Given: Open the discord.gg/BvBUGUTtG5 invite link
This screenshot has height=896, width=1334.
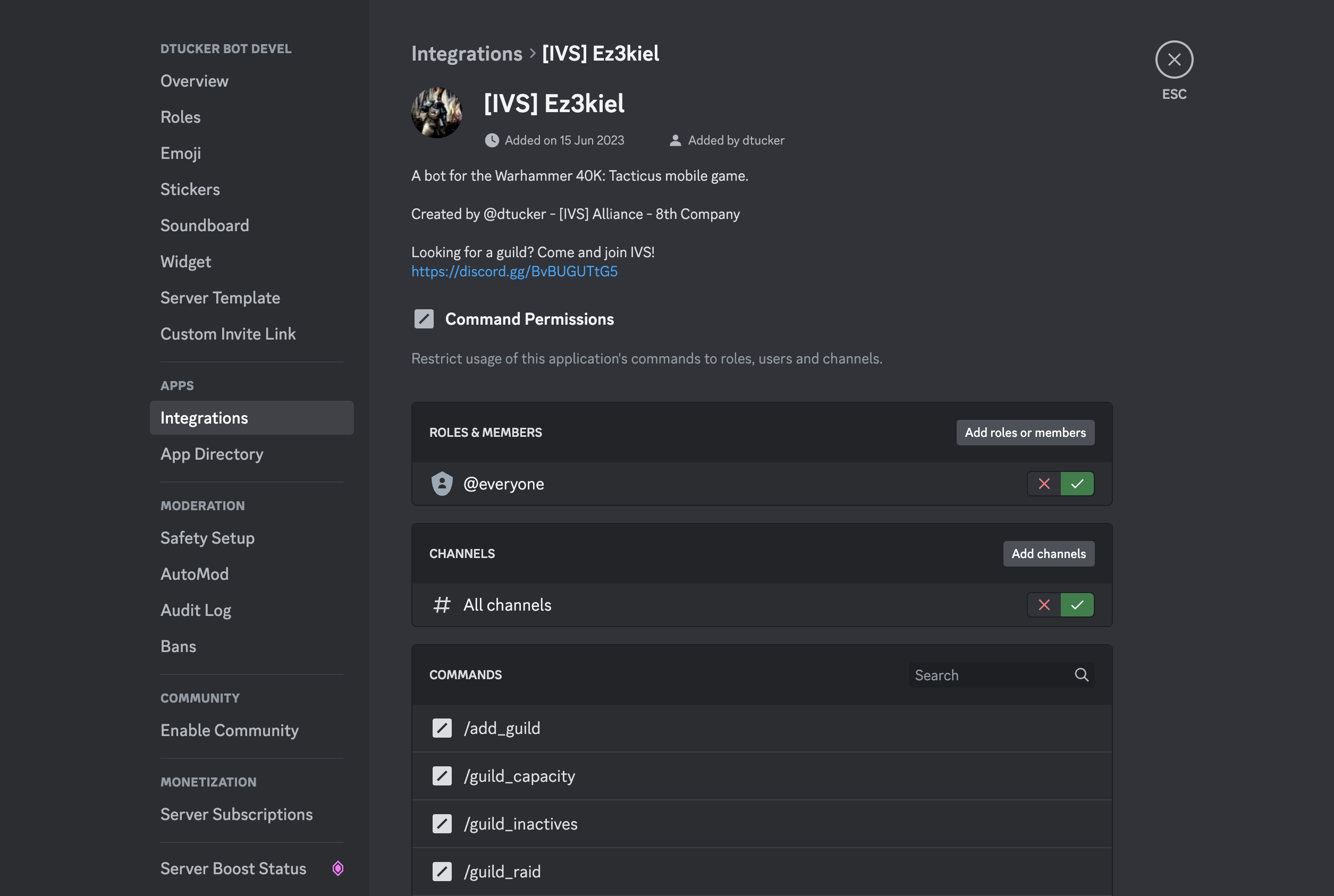Looking at the screenshot, I should tap(514, 272).
